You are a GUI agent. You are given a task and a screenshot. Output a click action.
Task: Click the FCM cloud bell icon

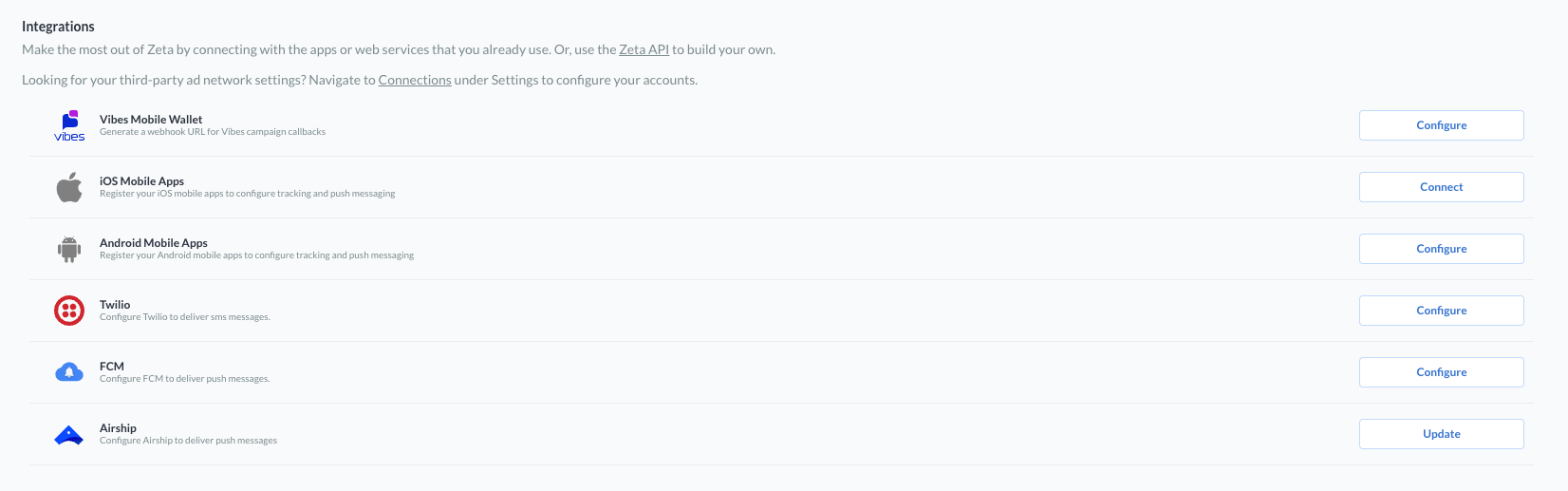69,372
